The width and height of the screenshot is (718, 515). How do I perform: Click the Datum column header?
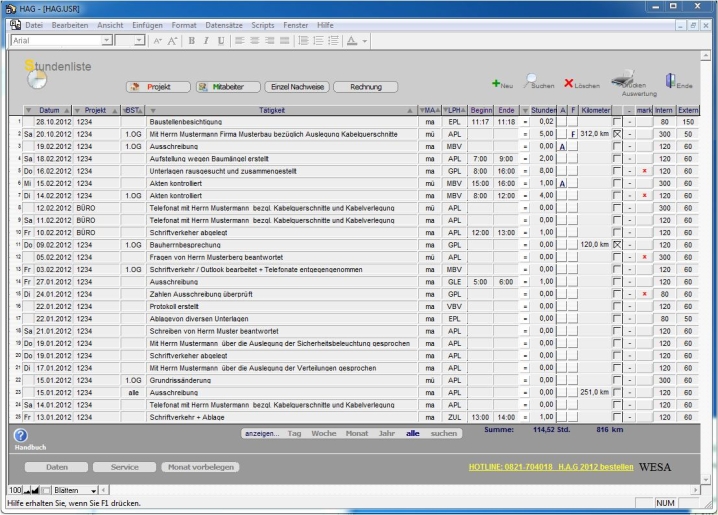pyautogui.click(x=49, y=109)
